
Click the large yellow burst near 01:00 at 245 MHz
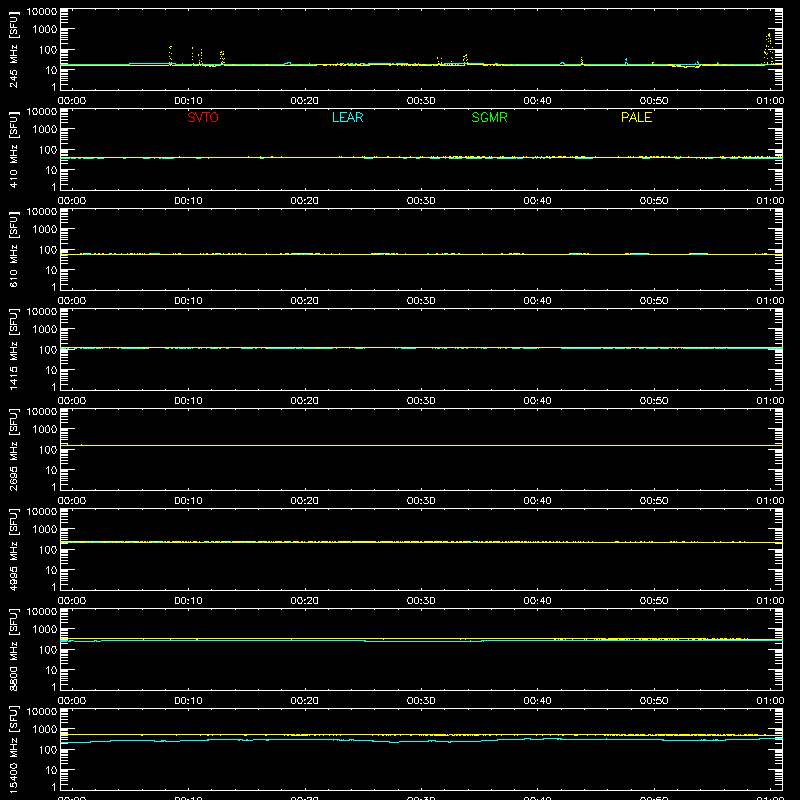768,48
